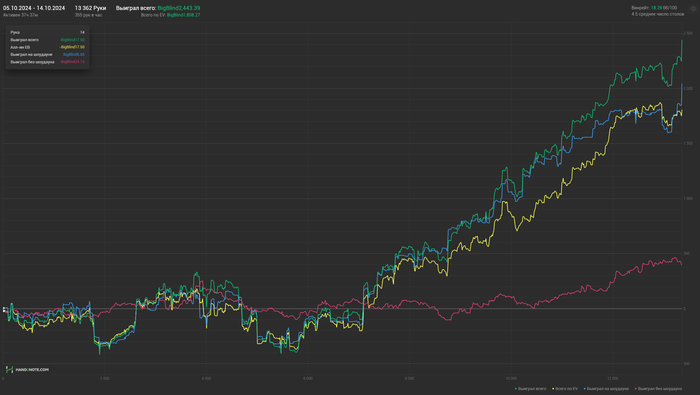This screenshot has height=395, width=700.
Task: Click tooltip row 'Алл-ин EB'
Action: click(47, 47)
